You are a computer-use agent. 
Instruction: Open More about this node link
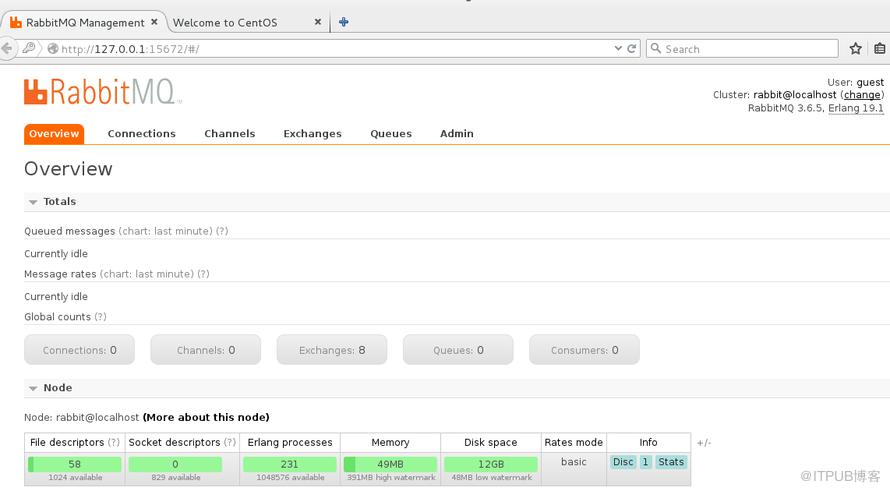click(x=206, y=417)
